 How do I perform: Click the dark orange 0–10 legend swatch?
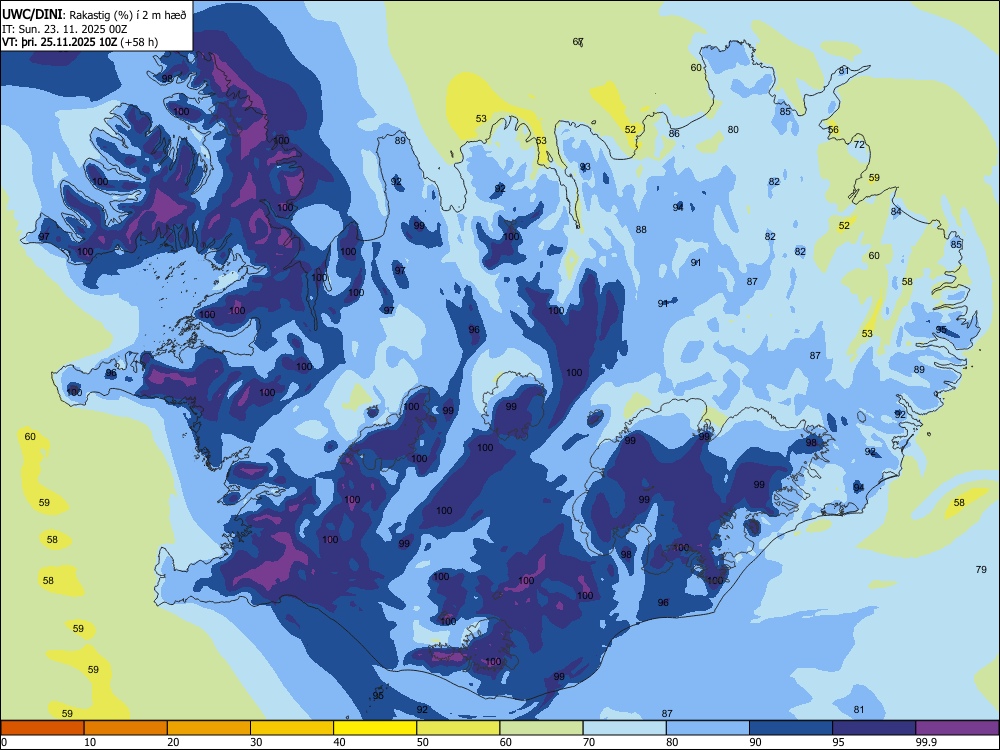(x=42, y=728)
